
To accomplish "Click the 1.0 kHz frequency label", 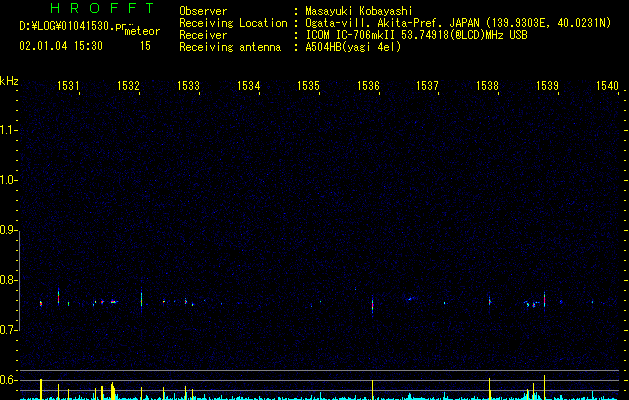I will click(x=8, y=180).
